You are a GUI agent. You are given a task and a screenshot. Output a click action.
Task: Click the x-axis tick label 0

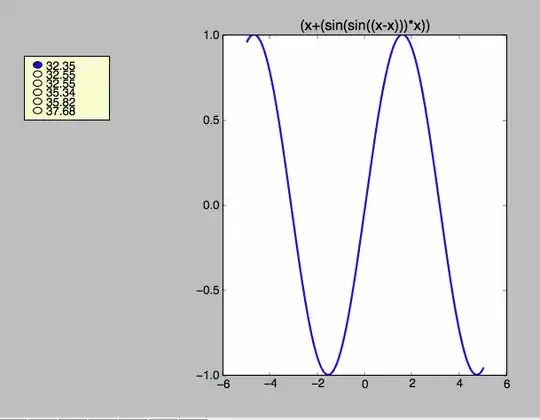tap(365, 384)
